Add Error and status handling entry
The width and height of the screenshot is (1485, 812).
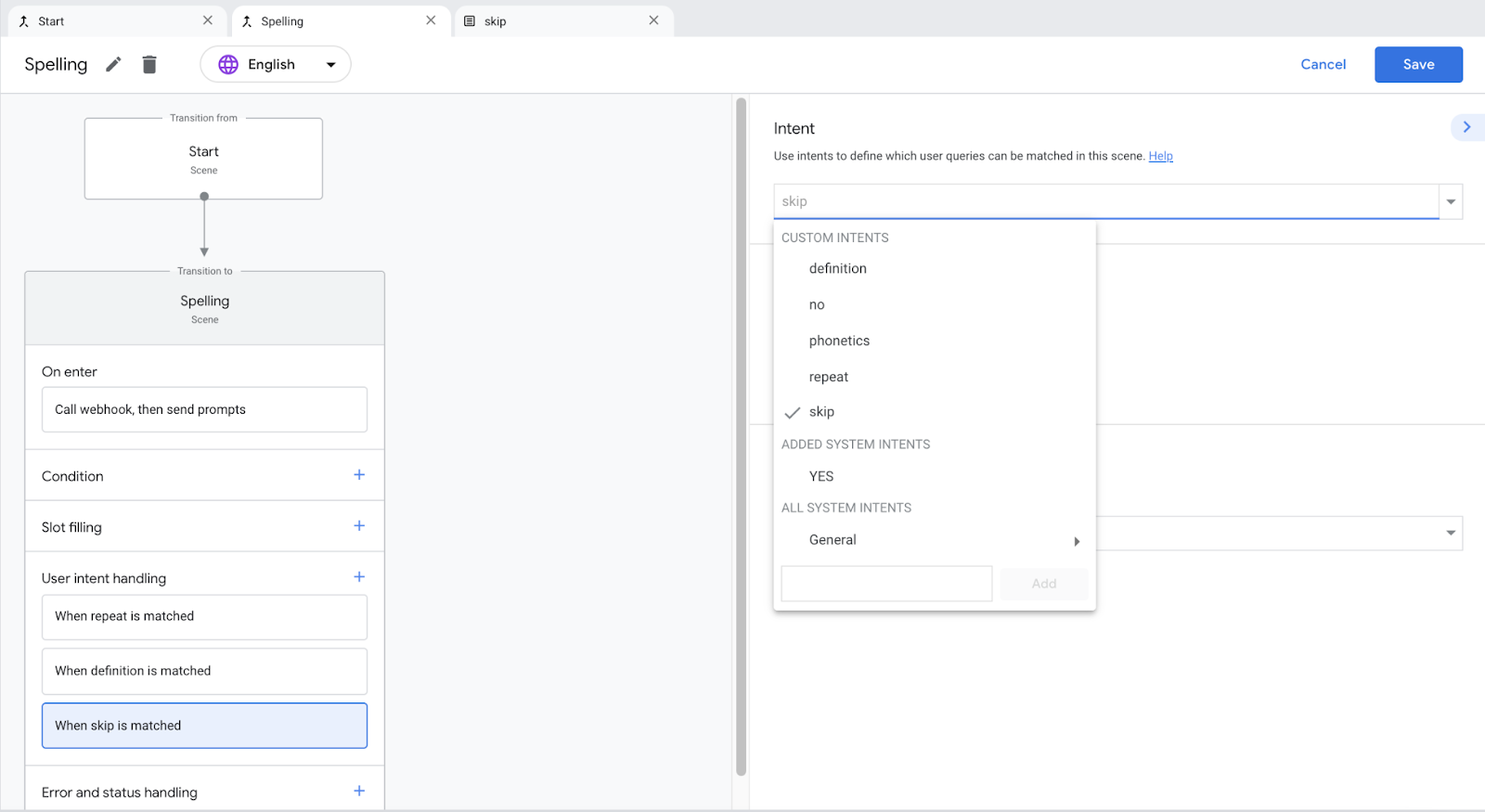coord(359,792)
